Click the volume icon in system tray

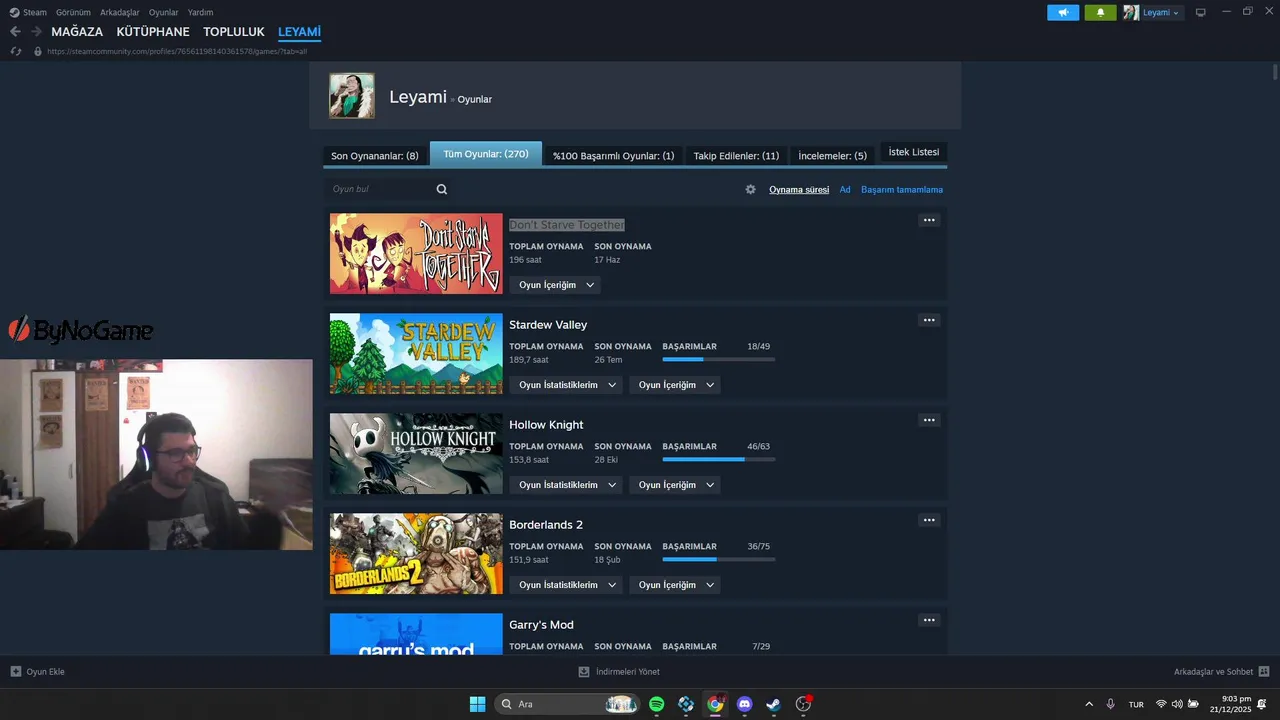tap(1177, 704)
